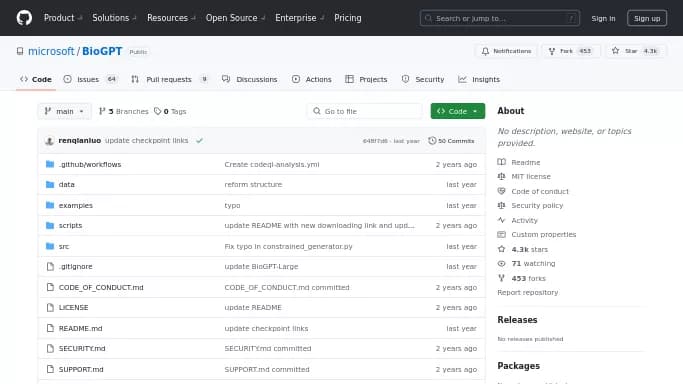Click the Security policy link in About

tap(537, 205)
